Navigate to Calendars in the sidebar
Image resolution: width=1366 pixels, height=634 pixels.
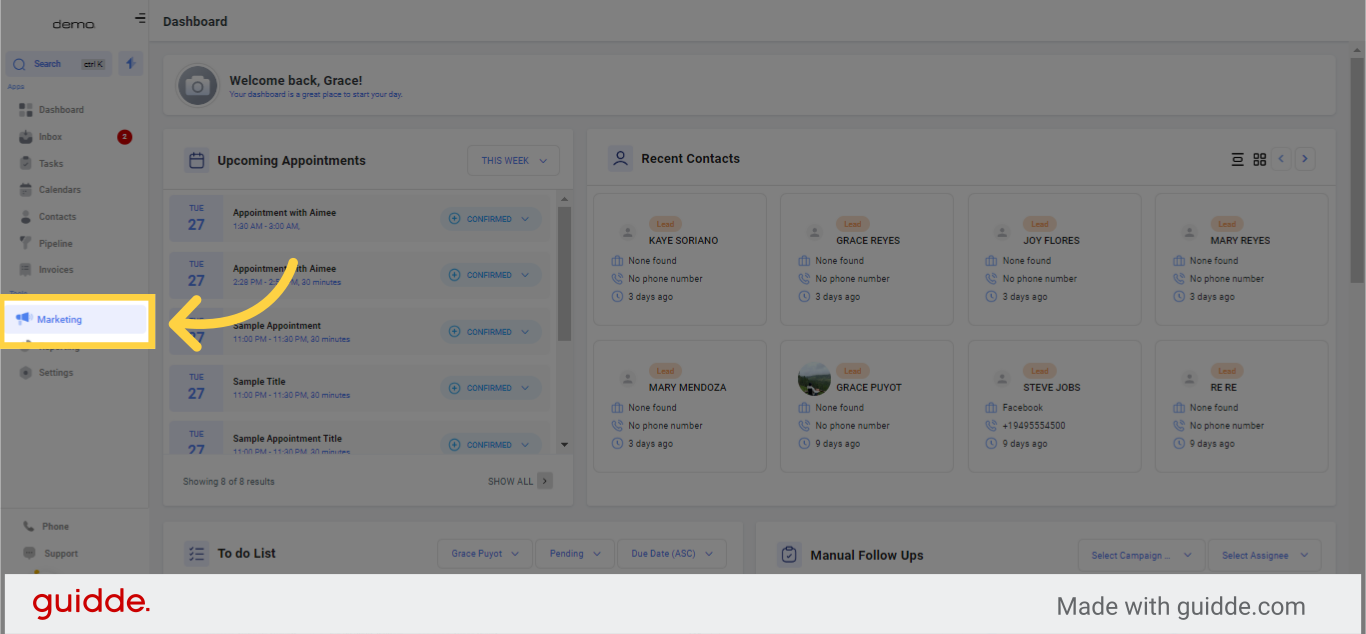(x=59, y=190)
